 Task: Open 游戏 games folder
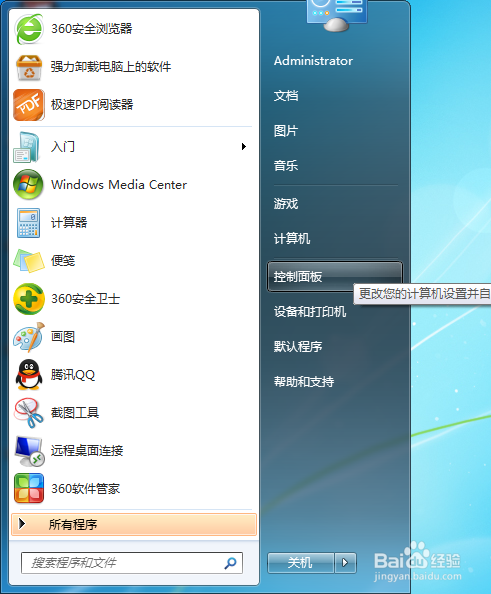286,204
